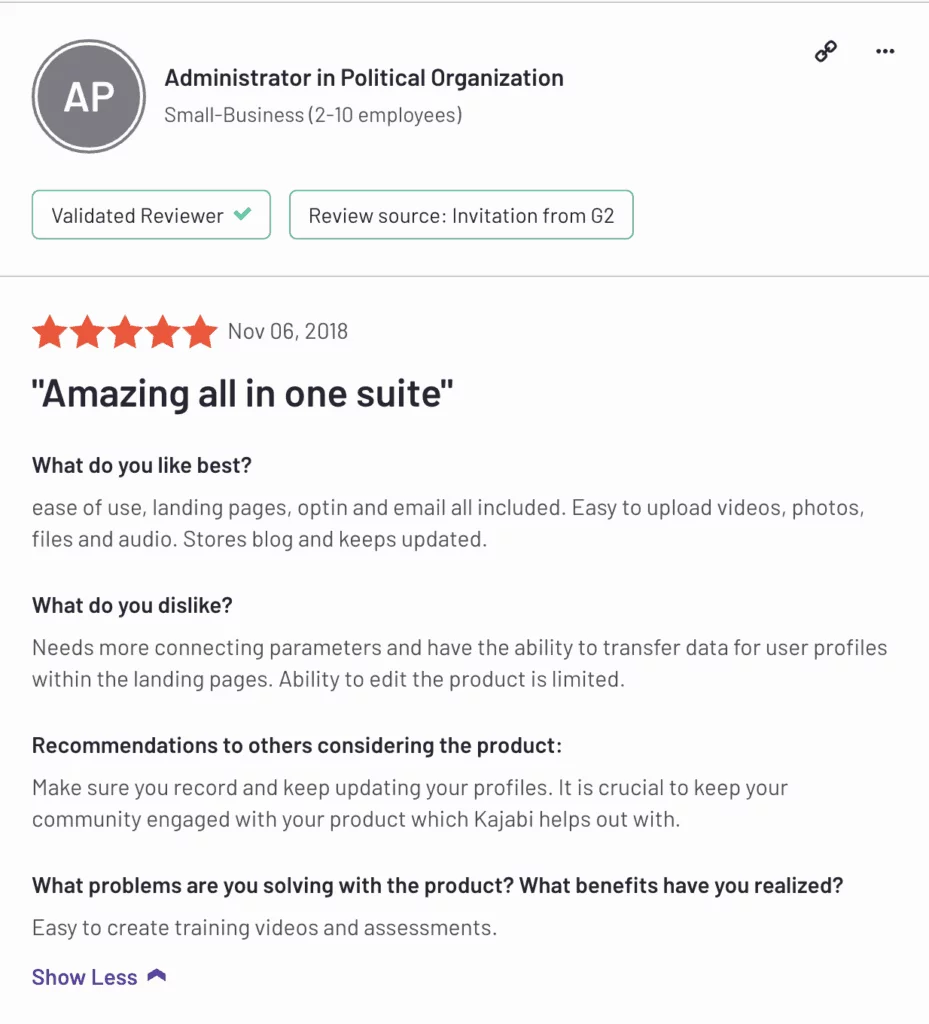This screenshot has width=929, height=1024.
Task: Click the Nov 06, 2018 review date
Action: pyautogui.click(x=288, y=332)
